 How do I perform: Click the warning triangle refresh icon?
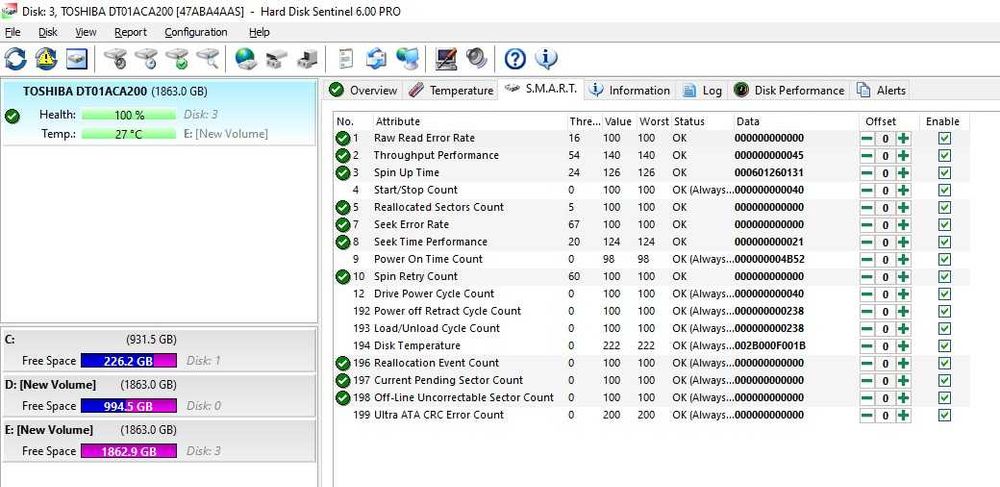46,59
